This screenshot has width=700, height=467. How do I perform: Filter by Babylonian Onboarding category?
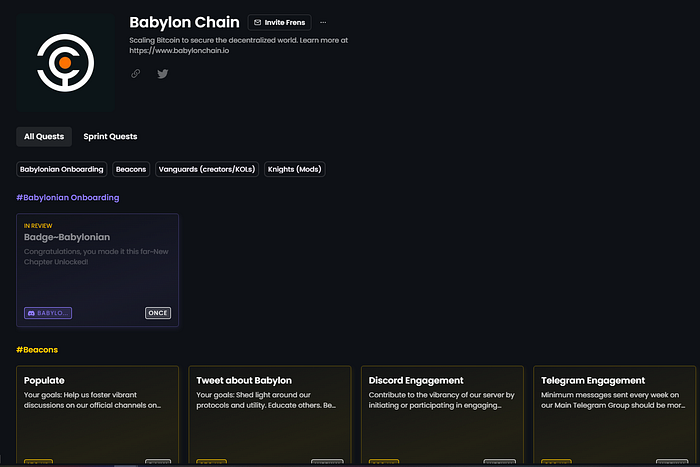[x=62, y=169]
